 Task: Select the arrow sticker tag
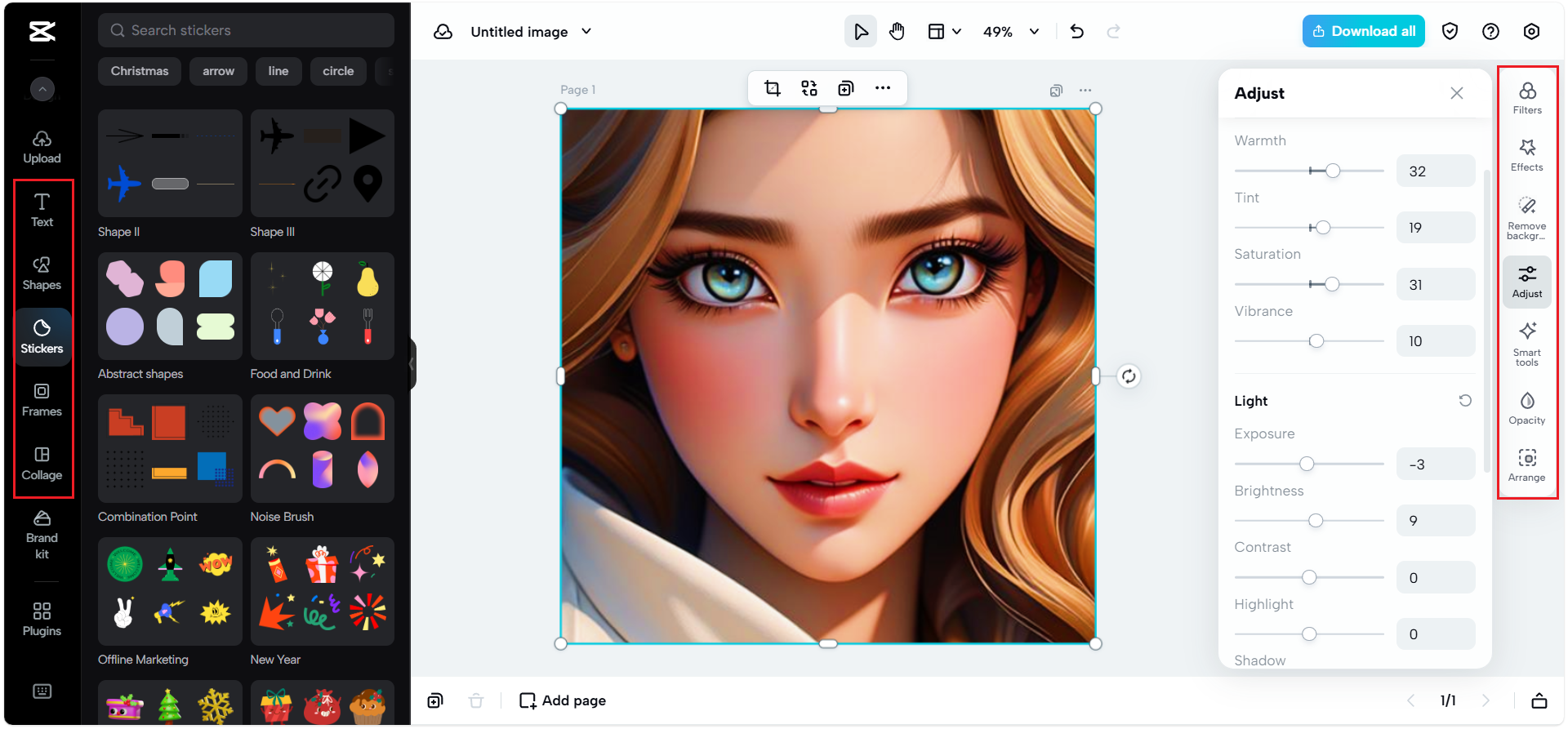click(218, 71)
